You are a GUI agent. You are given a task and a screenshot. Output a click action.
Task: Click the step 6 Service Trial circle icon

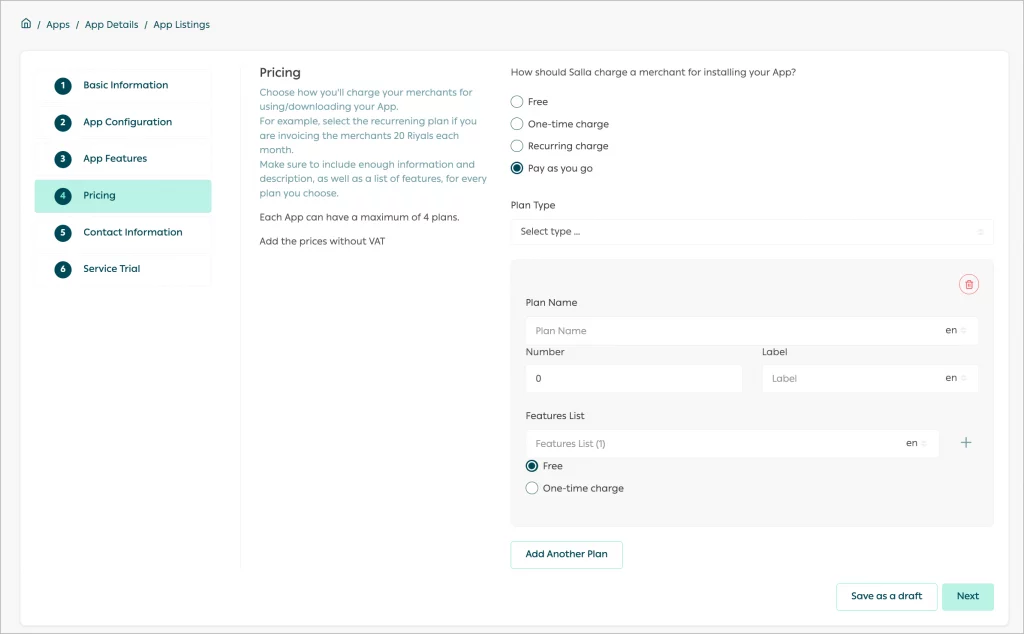(62, 268)
